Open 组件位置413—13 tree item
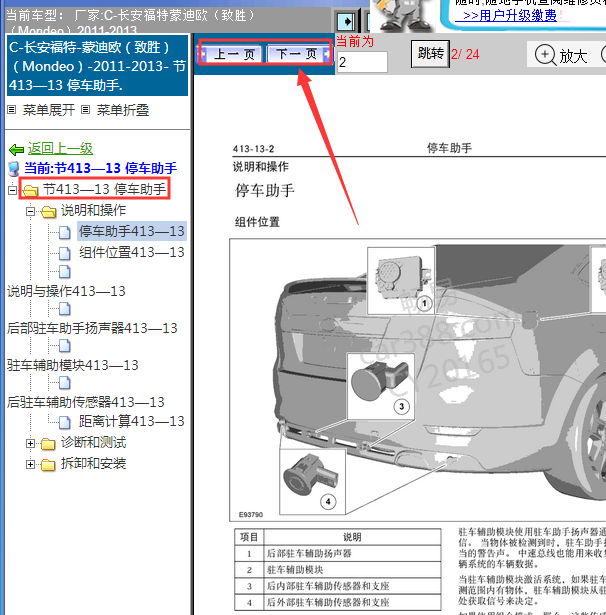The width and height of the screenshot is (606, 615). pyautogui.click(x=131, y=252)
